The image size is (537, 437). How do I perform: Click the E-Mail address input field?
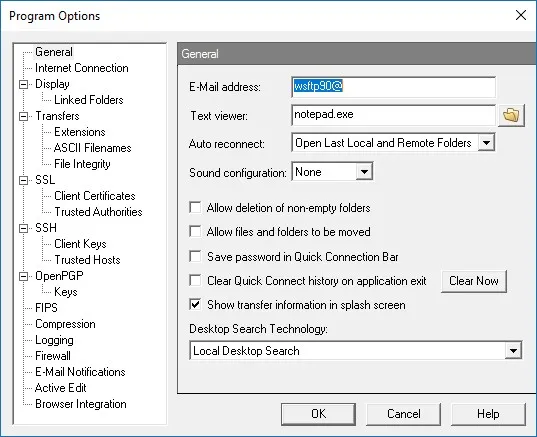click(393, 87)
